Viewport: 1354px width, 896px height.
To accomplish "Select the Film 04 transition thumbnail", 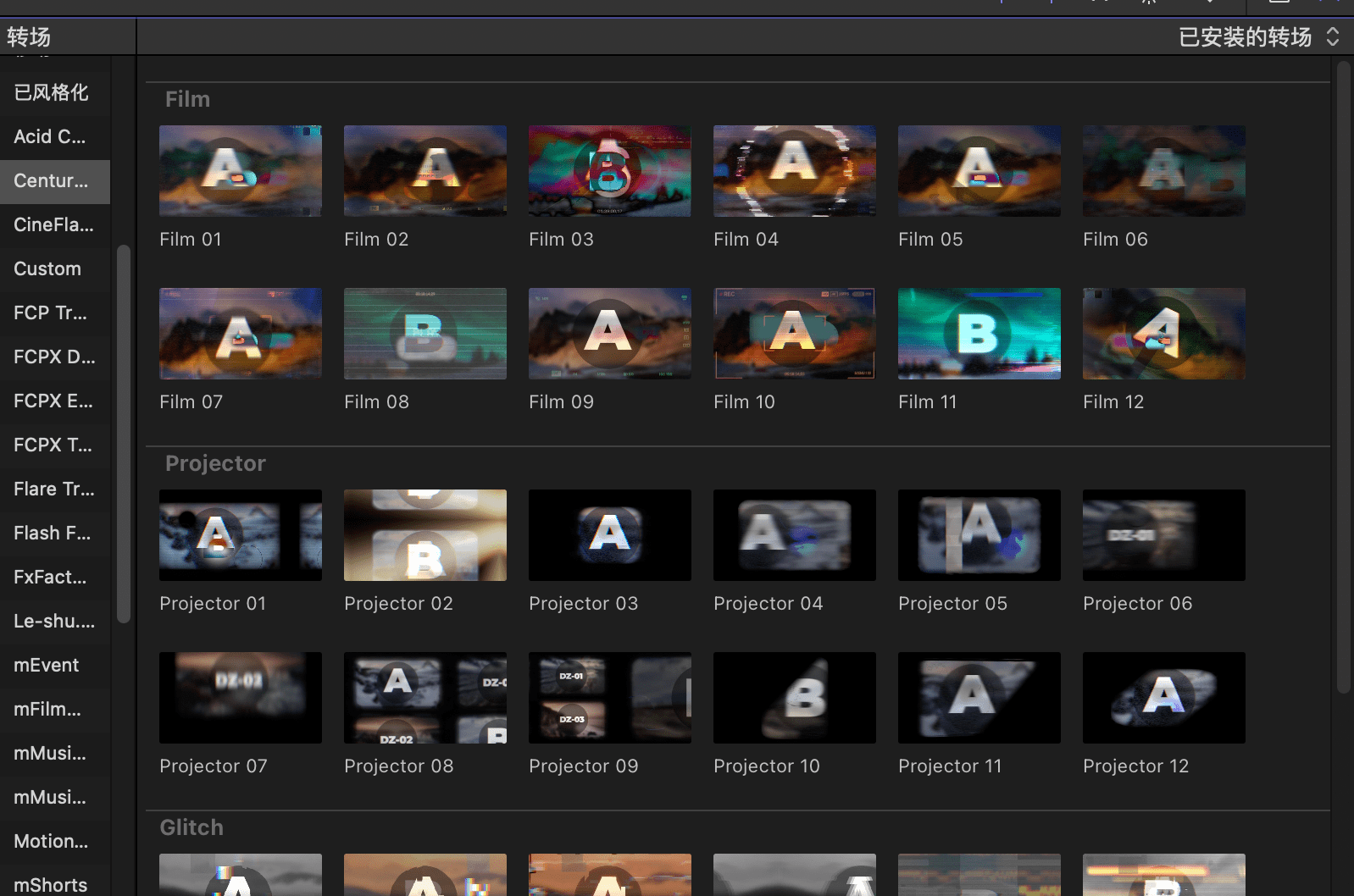I will (795, 171).
